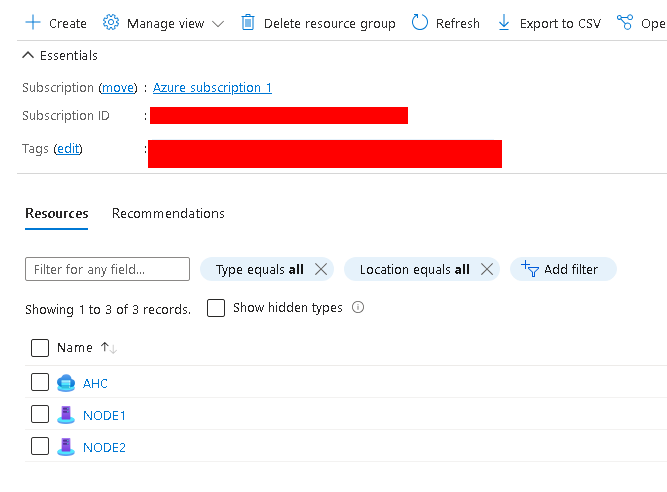Click the Subscription ID label

(x=66, y=116)
